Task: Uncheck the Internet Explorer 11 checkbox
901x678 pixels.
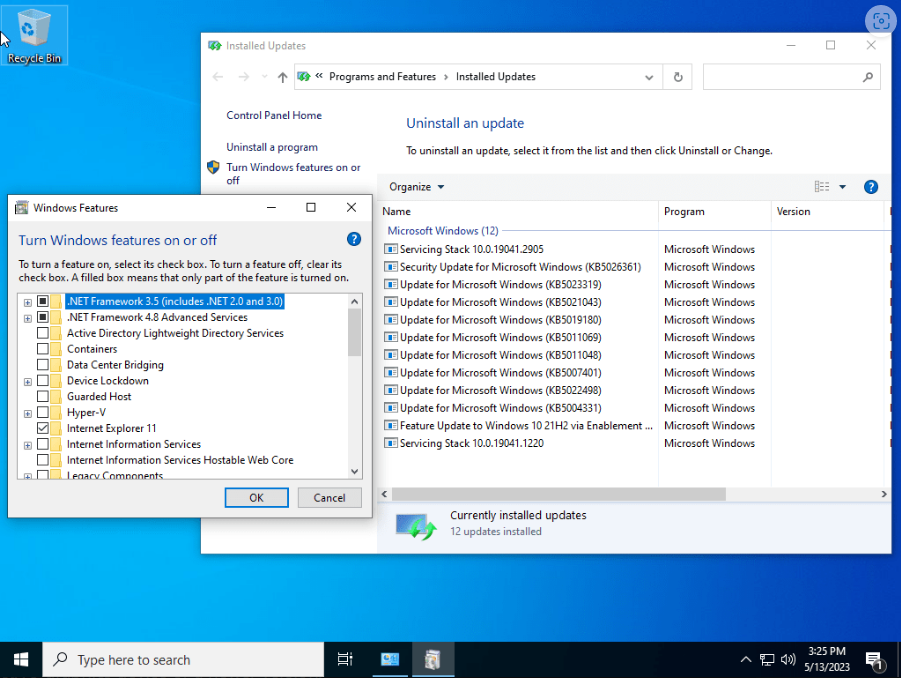Action: point(43,429)
